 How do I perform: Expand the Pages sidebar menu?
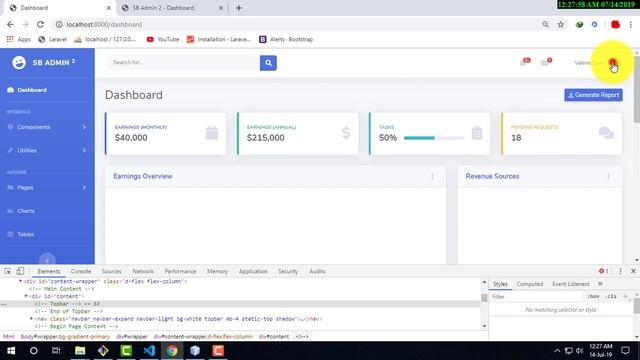pos(47,187)
